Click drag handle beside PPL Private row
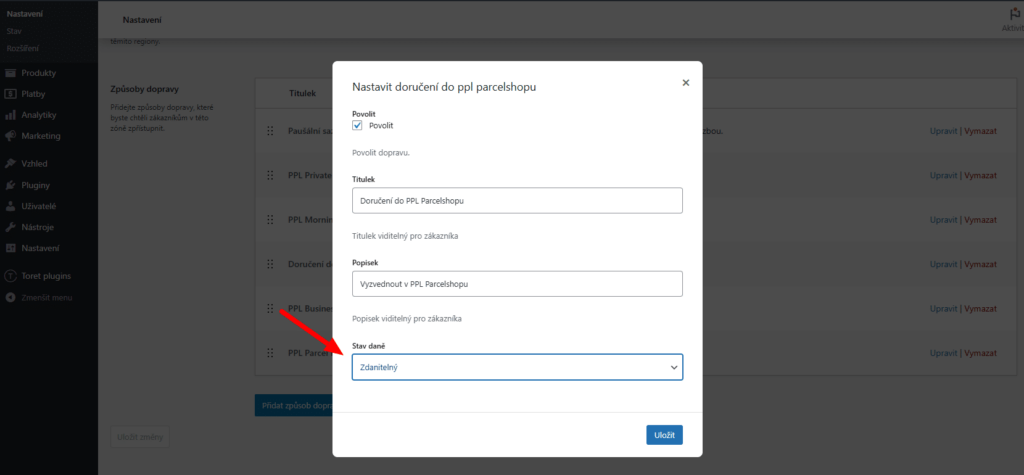This screenshot has width=1024, height=475. [x=270, y=175]
